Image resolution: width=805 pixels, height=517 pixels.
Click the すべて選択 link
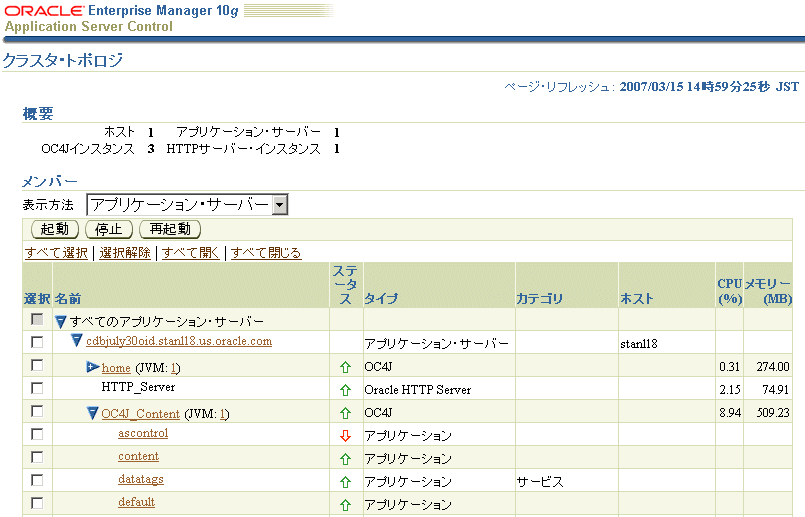pyautogui.click(x=56, y=253)
